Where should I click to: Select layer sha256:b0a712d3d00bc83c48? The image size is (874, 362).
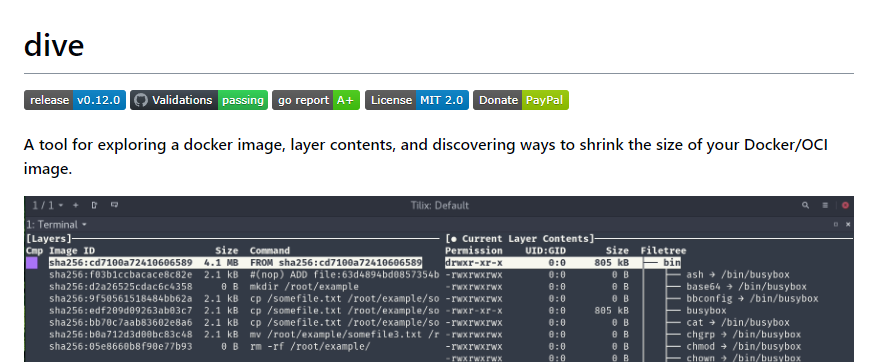click(121, 335)
